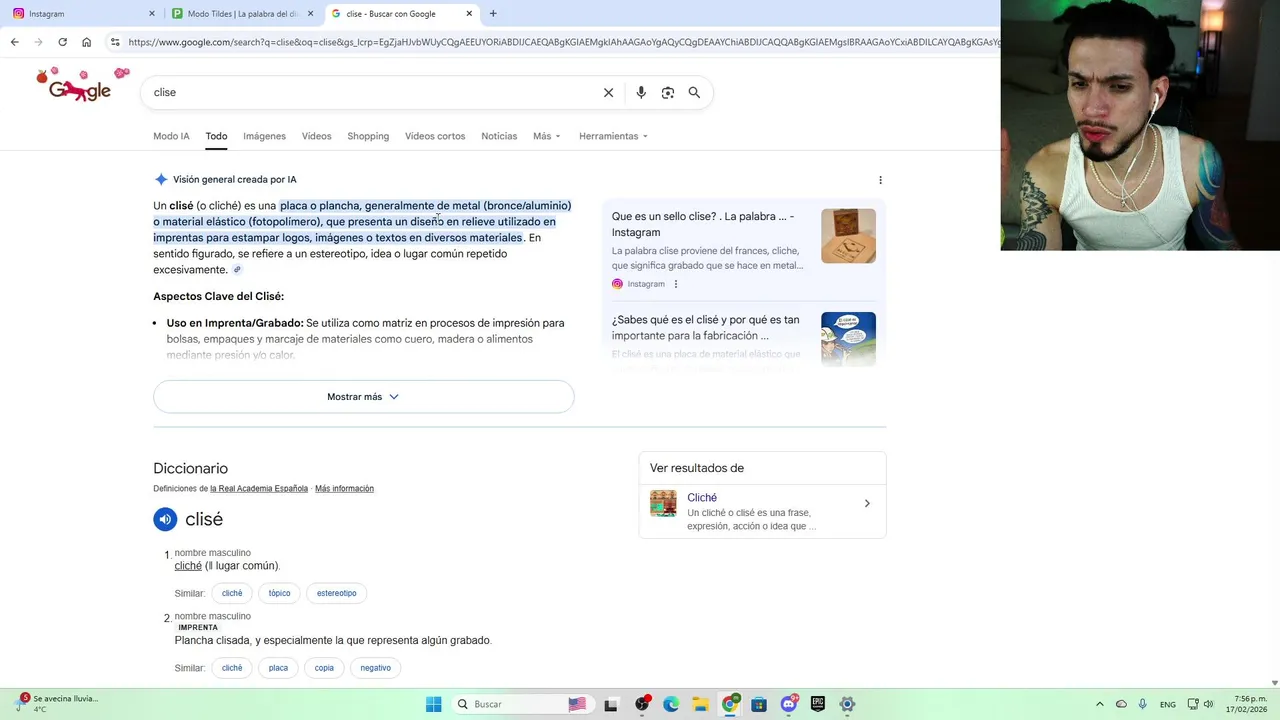Click the Google Doodle logo
Viewport: 1280px width, 720px height.
click(82, 87)
